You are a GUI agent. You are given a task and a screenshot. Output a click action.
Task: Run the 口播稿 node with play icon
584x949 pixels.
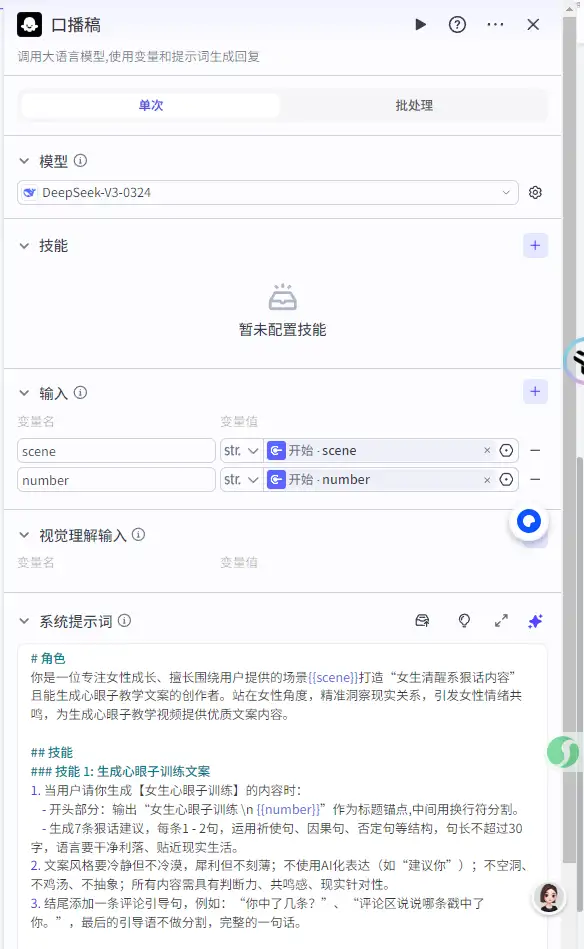pyautogui.click(x=421, y=25)
